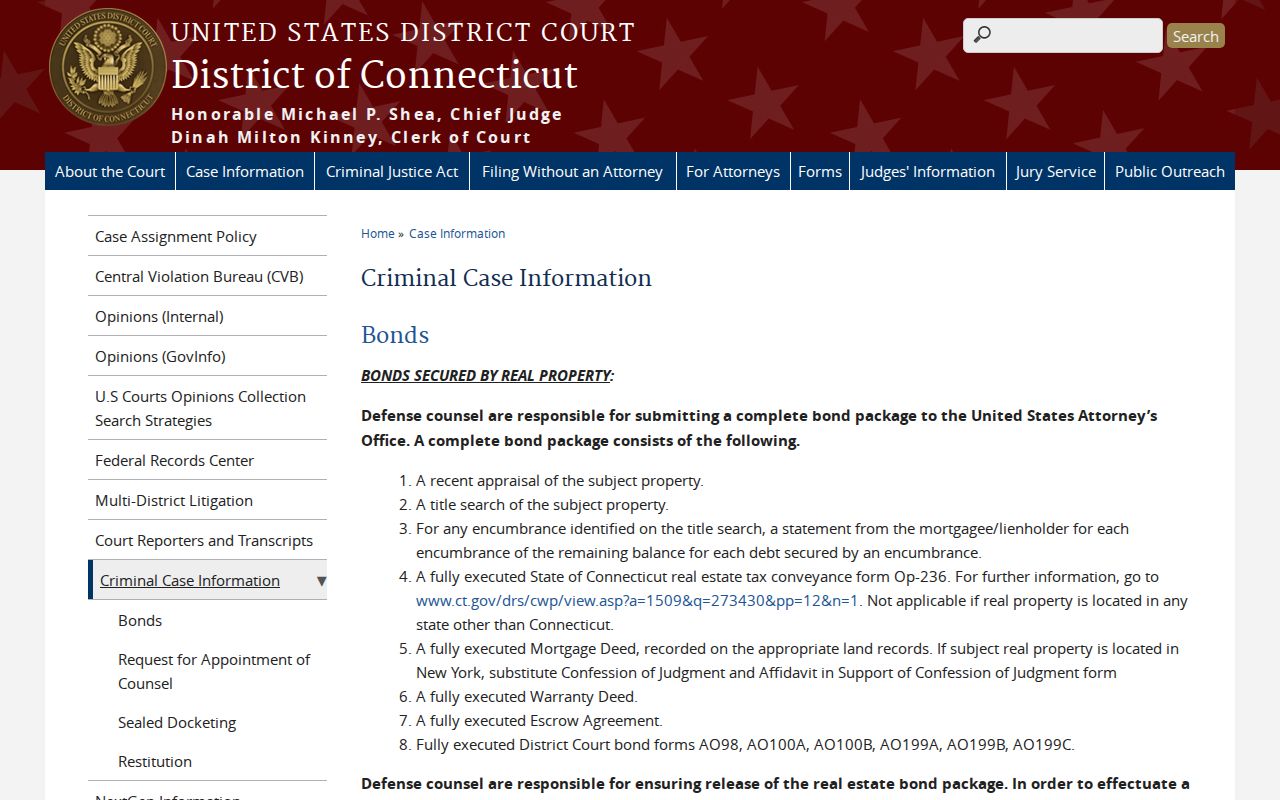Open Multi-District Litigation sidebar link
1280x800 pixels.
tap(207, 500)
